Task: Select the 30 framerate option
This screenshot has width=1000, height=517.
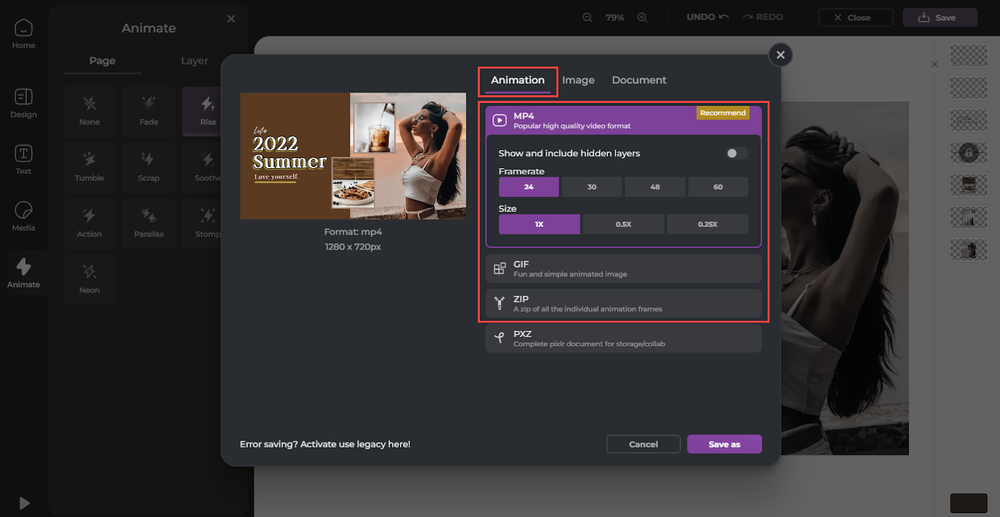Action: coord(592,187)
